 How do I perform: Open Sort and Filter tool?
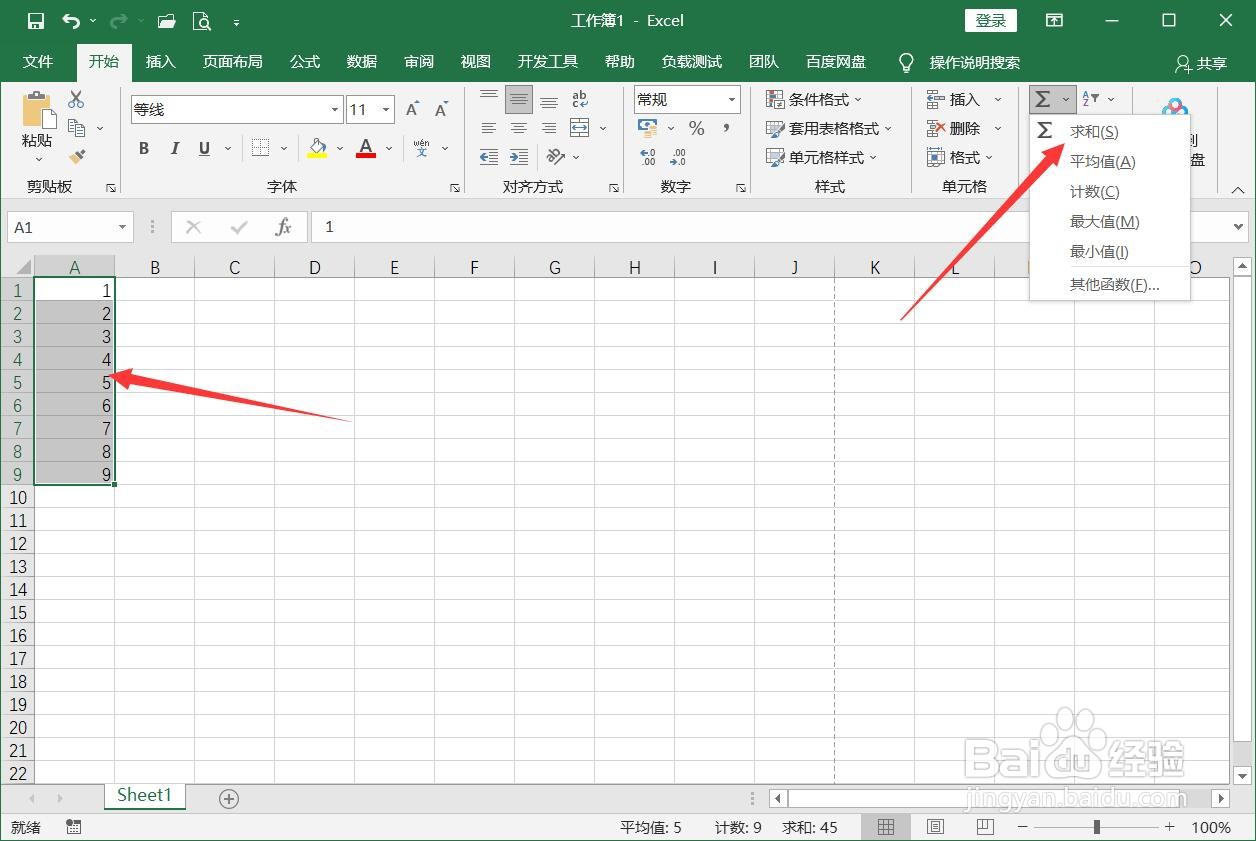(x=1092, y=99)
